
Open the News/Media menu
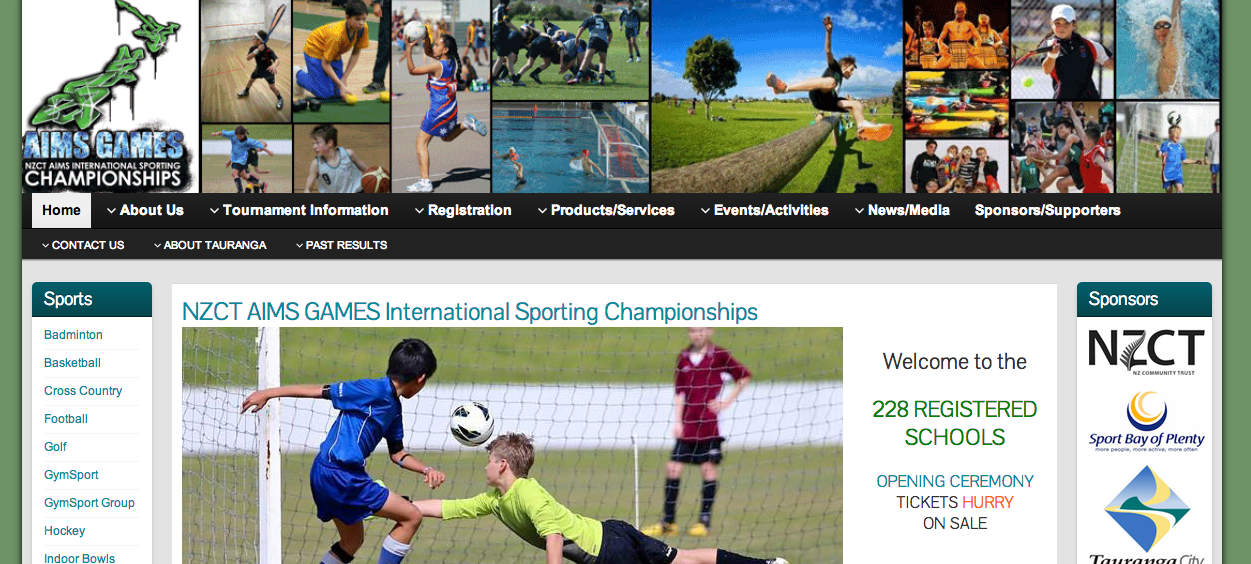click(x=902, y=210)
